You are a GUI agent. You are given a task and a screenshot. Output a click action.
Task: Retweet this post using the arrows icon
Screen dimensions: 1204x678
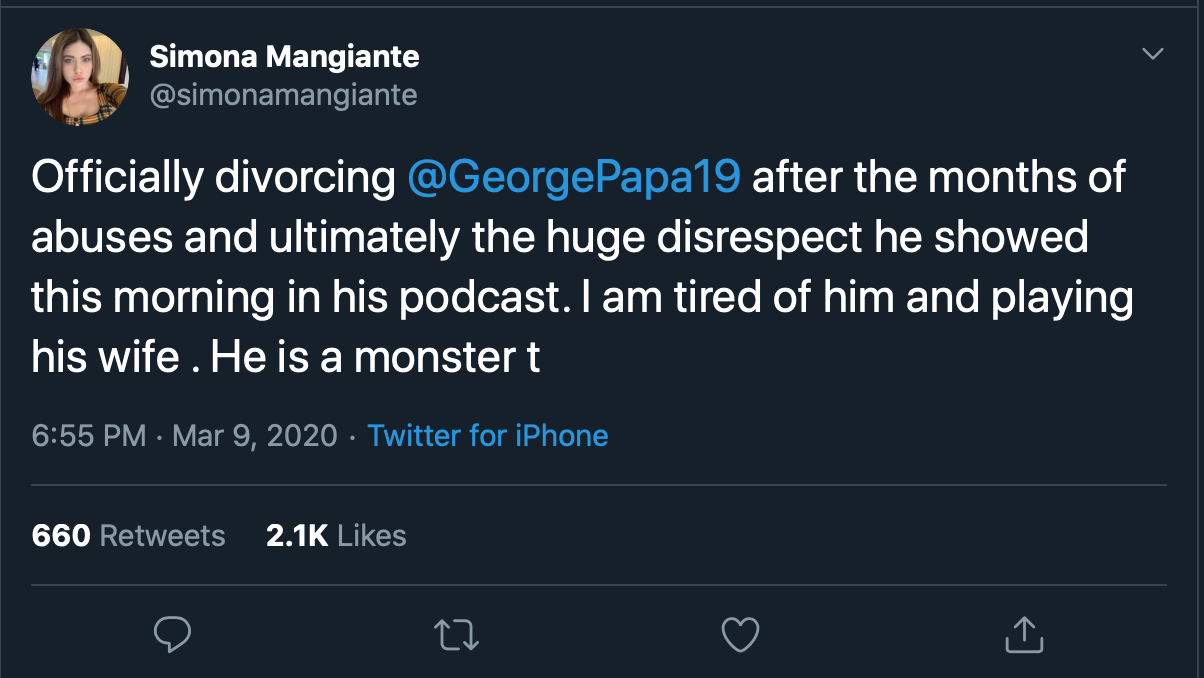click(457, 633)
